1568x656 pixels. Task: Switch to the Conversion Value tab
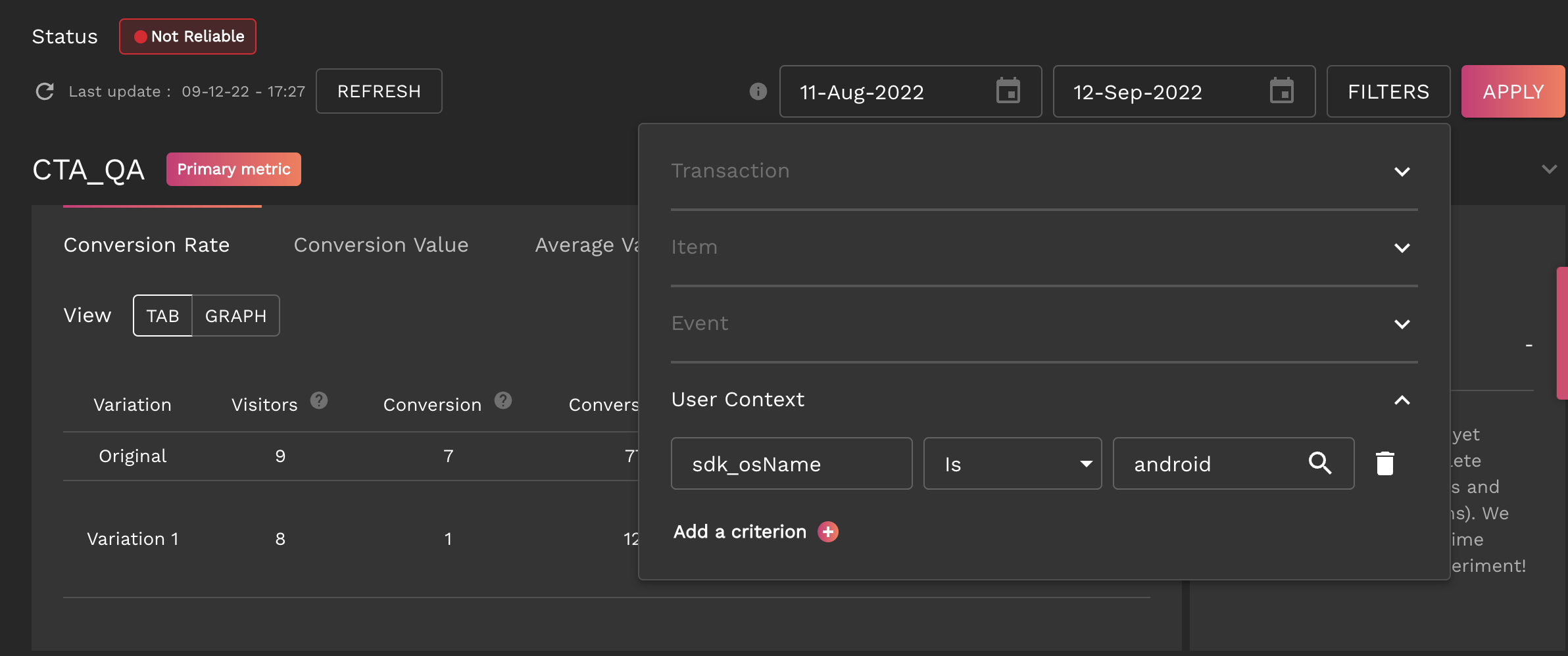coord(381,245)
